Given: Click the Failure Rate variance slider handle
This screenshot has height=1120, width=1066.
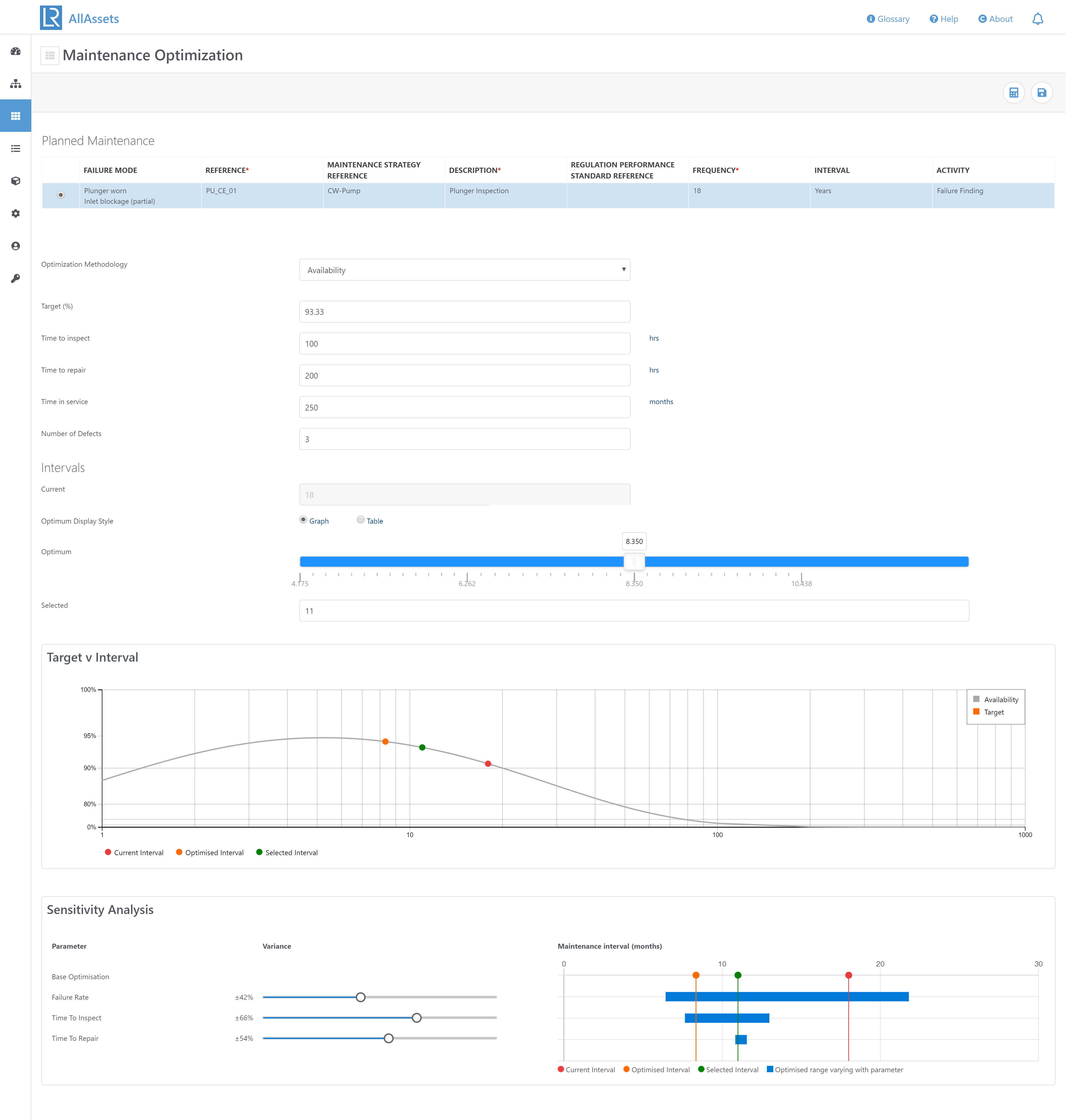Looking at the screenshot, I should click(361, 997).
